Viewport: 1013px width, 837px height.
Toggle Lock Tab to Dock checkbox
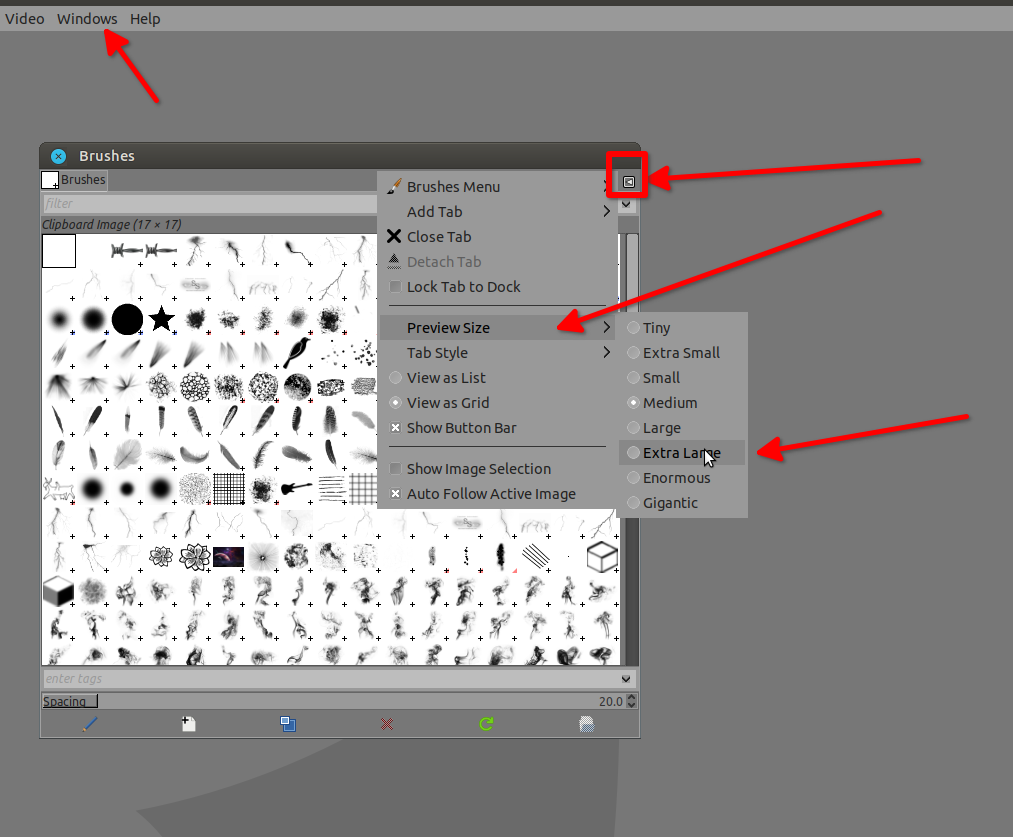click(498, 287)
